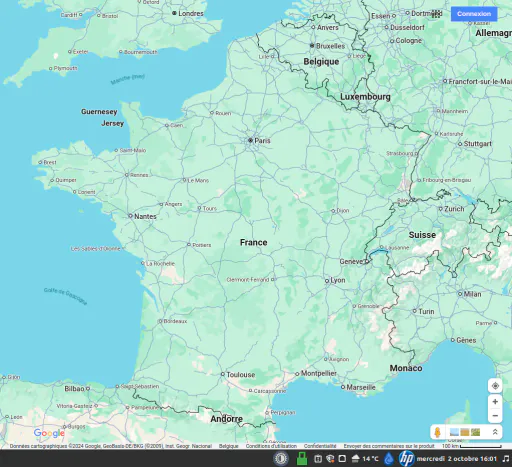Select the Street View pegman
The width and height of the screenshot is (512, 467).
pyautogui.click(x=438, y=432)
